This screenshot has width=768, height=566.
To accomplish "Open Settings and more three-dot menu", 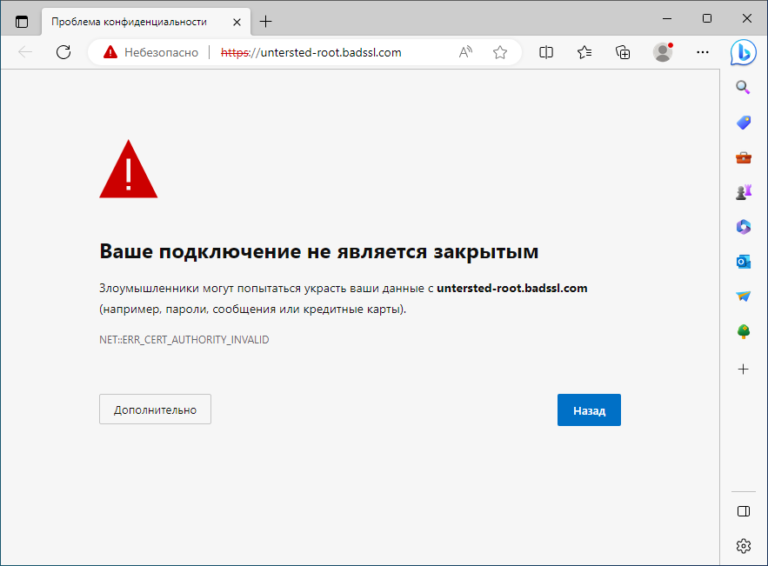I will 702,52.
